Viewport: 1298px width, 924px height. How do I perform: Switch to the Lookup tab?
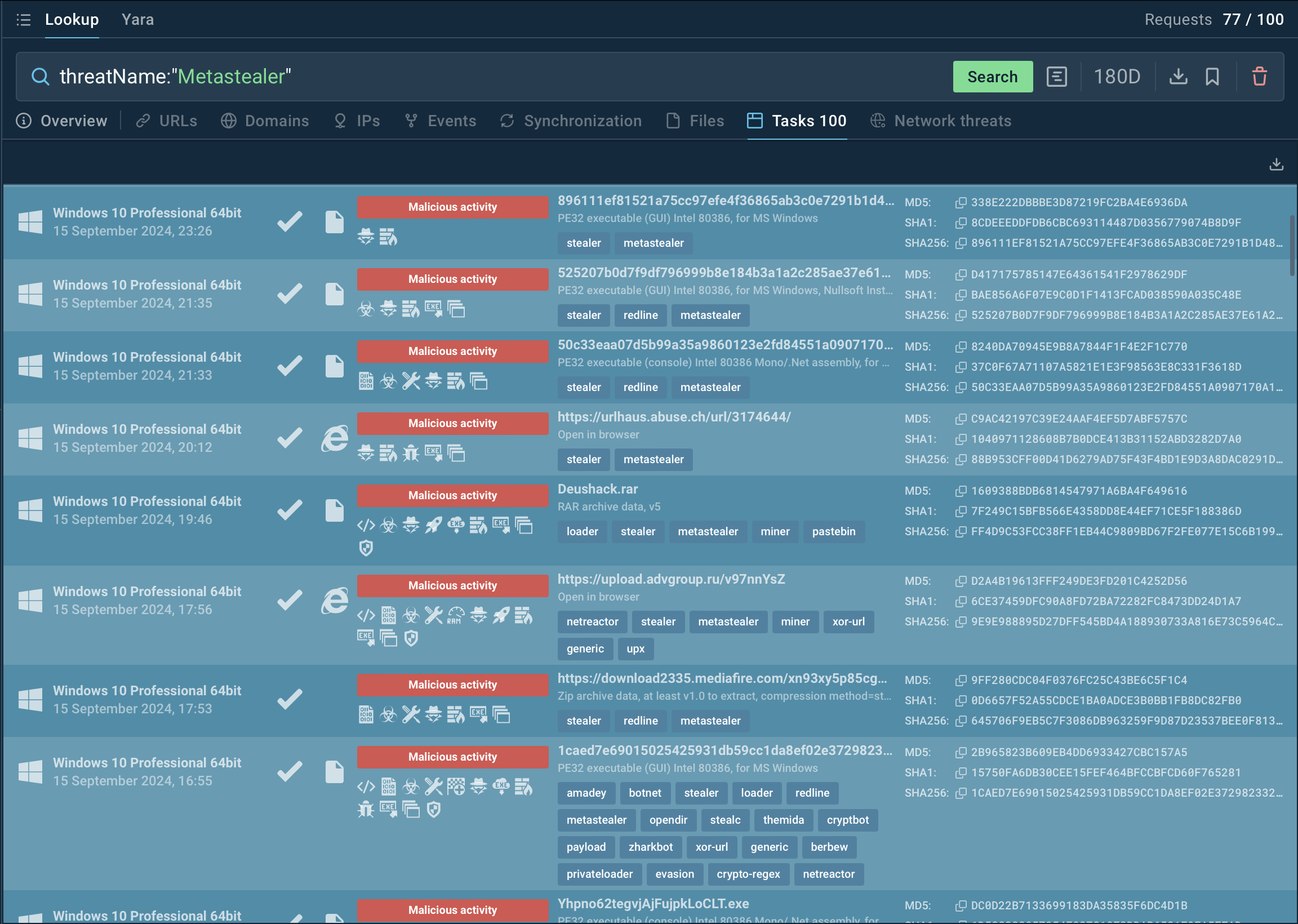click(72, 19)
